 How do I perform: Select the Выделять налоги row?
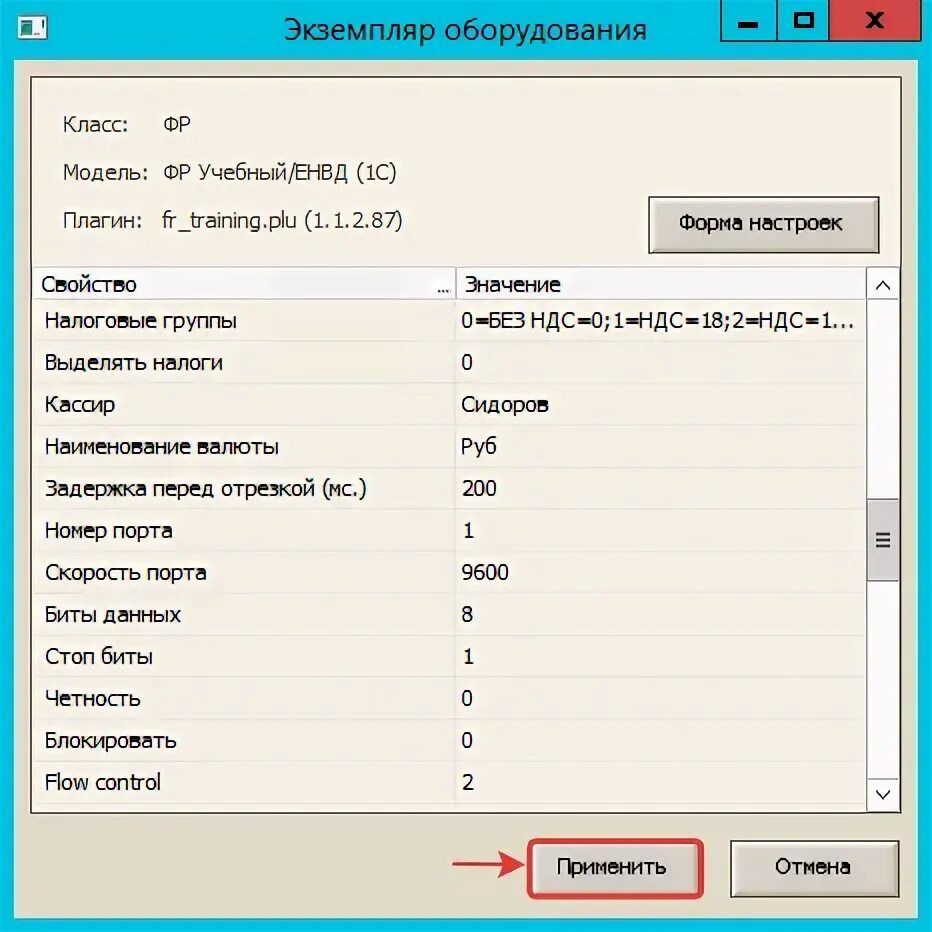449,363
